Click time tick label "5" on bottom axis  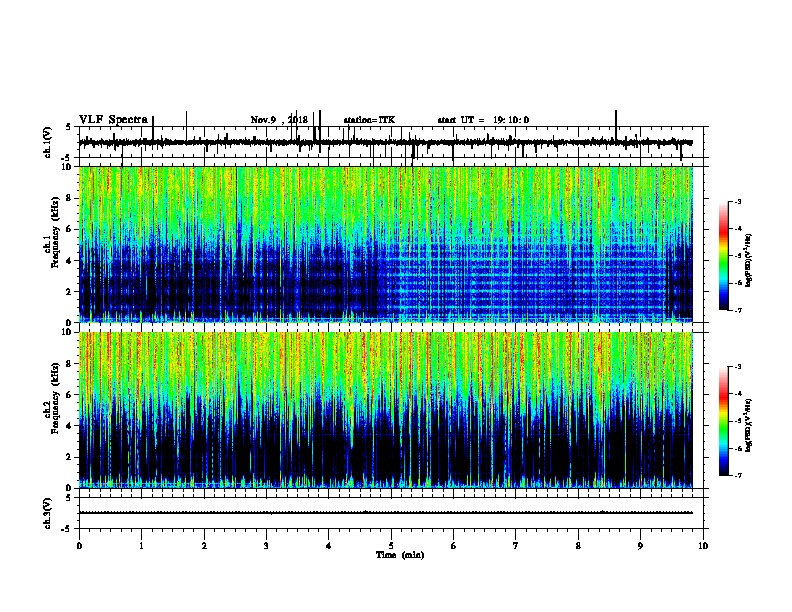click(x=391, y=546)
